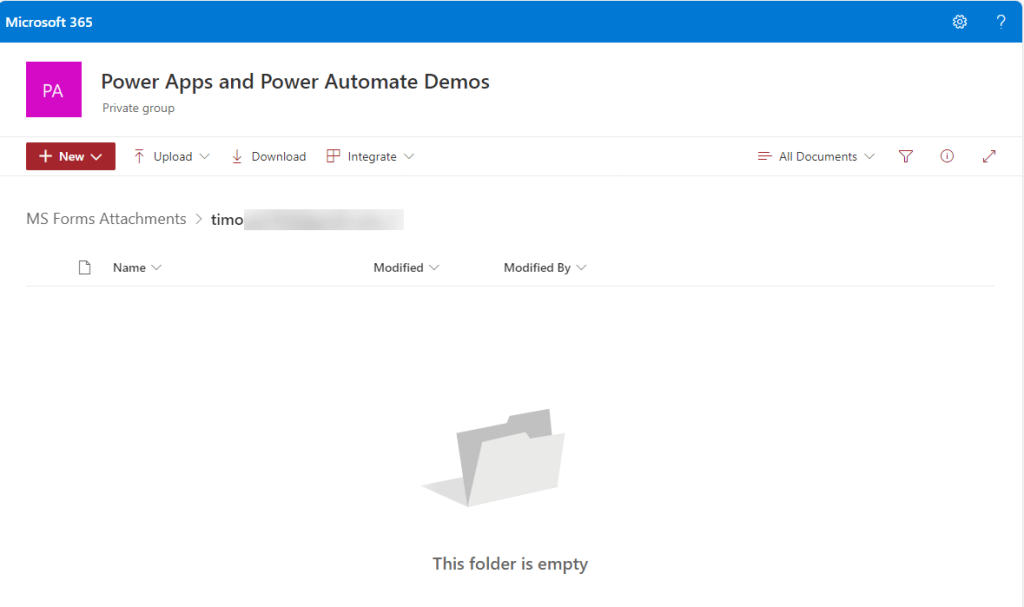Click the PA site logo tile
This screenshot has height=607, width=1024.
(53, 90)
